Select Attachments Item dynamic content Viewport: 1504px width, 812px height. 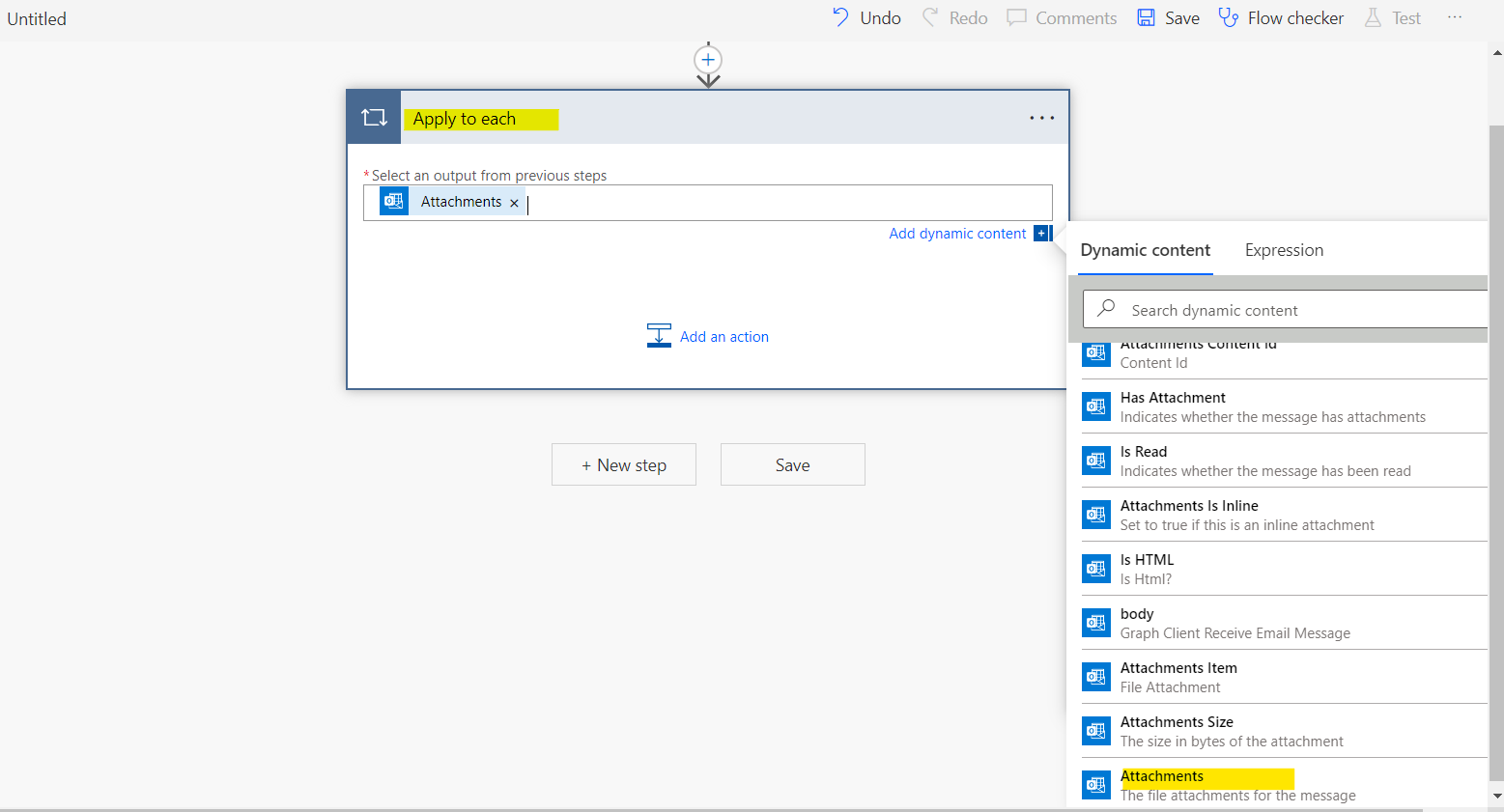pyautogui.click(x=1284, y=677)
